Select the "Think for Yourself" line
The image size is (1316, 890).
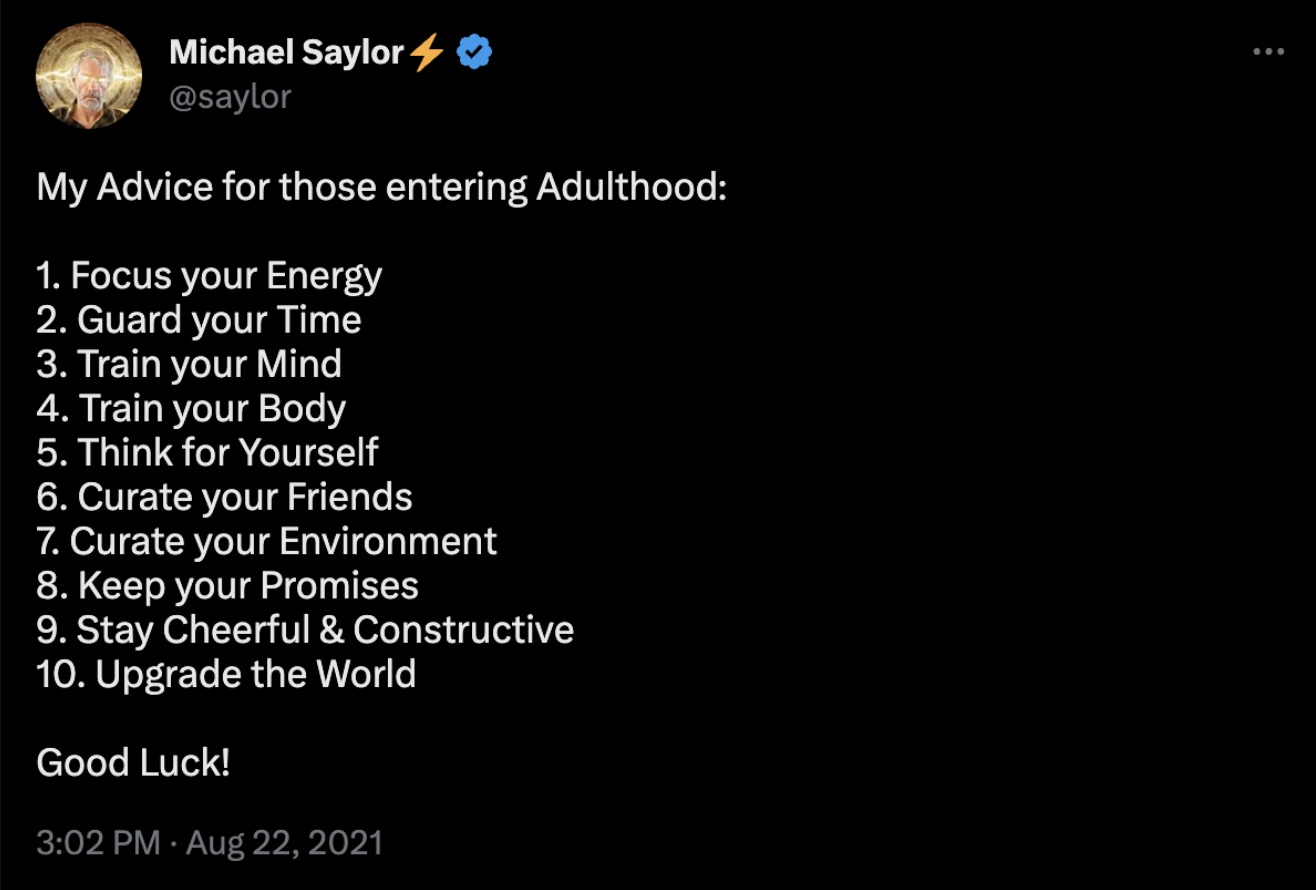pyautogui.click(x=208, y=452)
